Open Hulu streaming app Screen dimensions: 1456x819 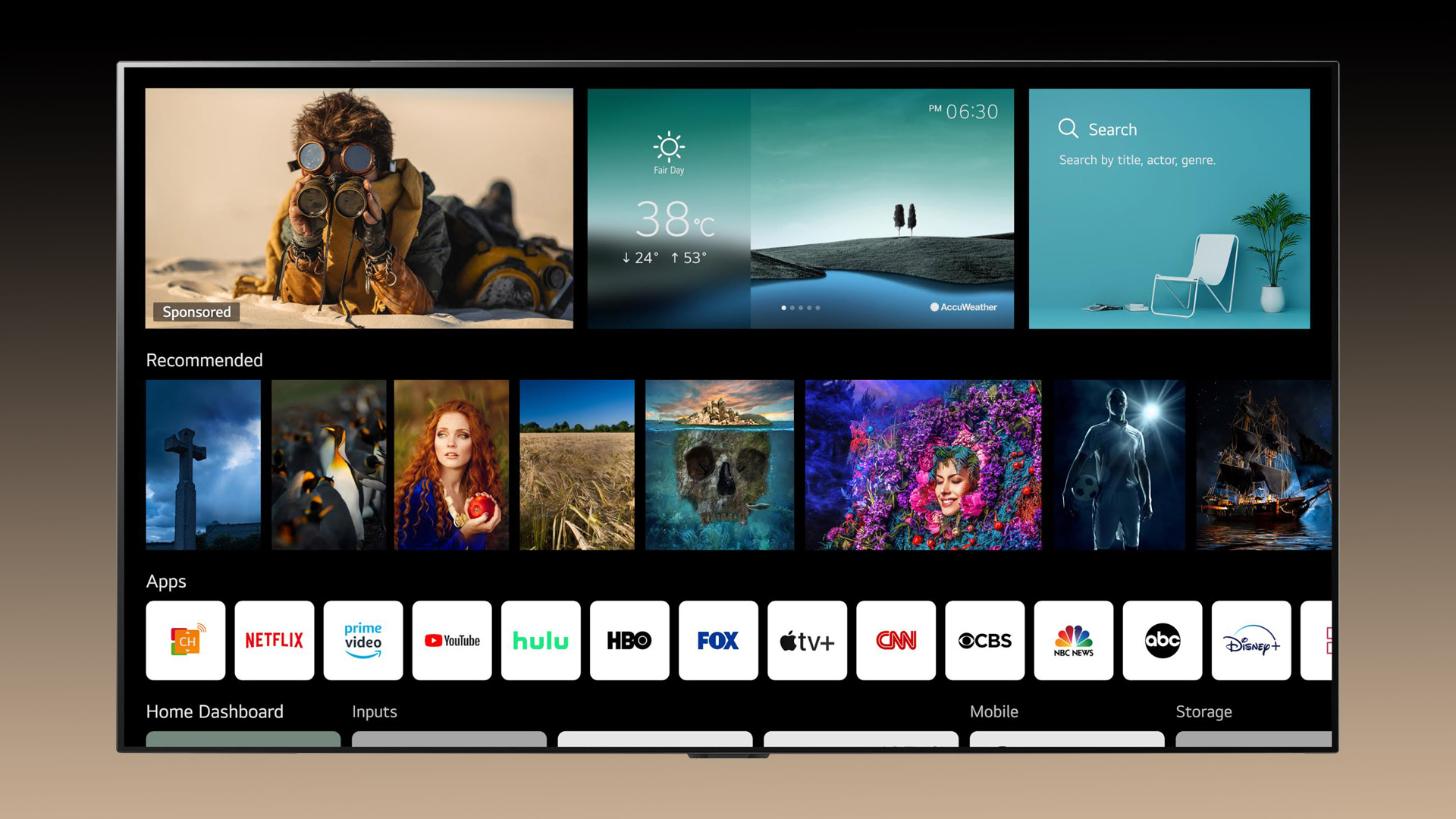click(x=539, y=641)
